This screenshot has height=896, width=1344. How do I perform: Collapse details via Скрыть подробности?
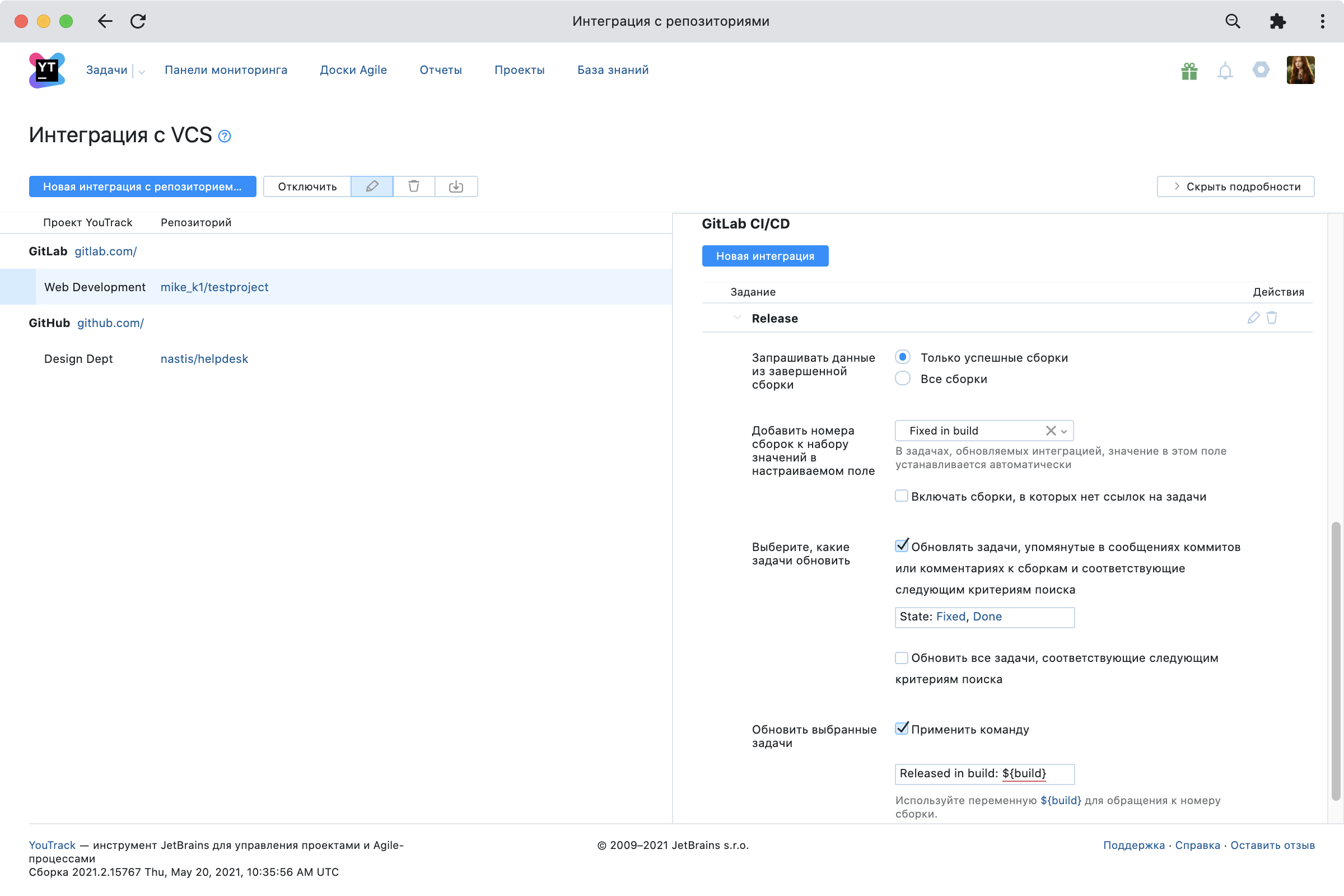coord(1235,186)
